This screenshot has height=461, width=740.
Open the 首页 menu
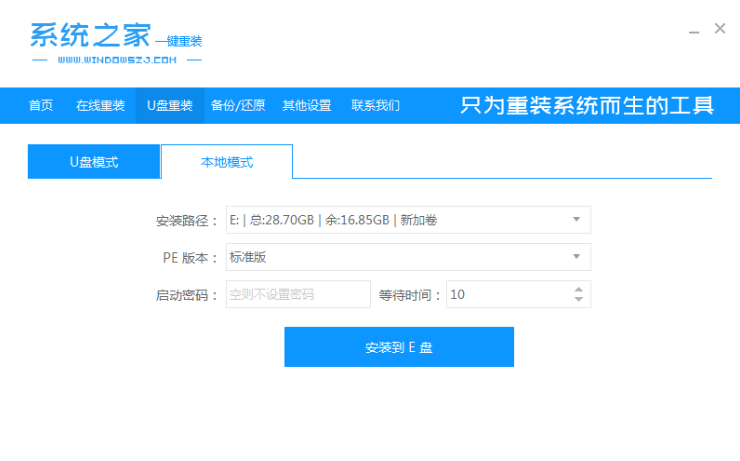pyautogui.click(x=41, y=105)
